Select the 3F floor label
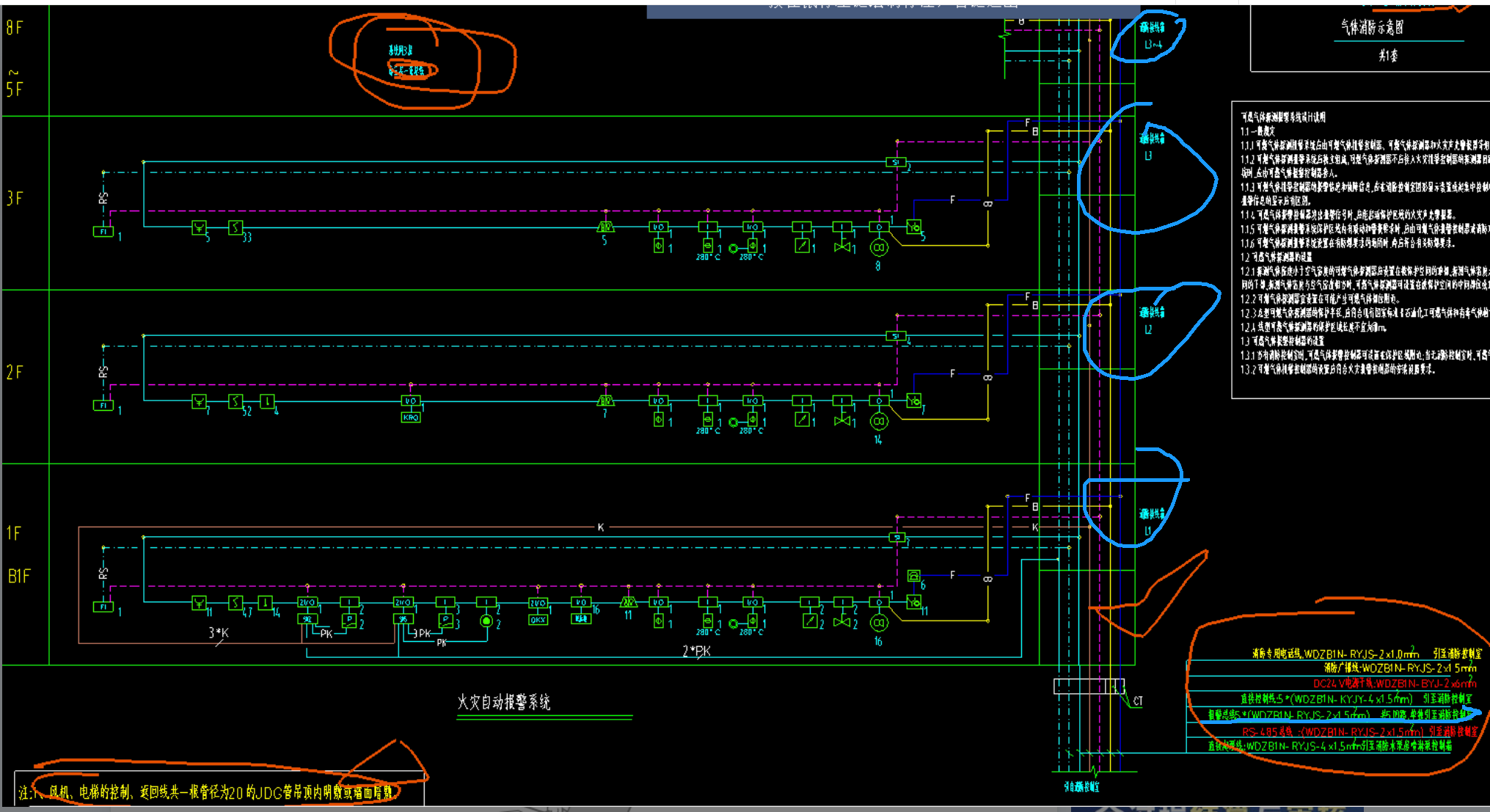 (15, 199)
